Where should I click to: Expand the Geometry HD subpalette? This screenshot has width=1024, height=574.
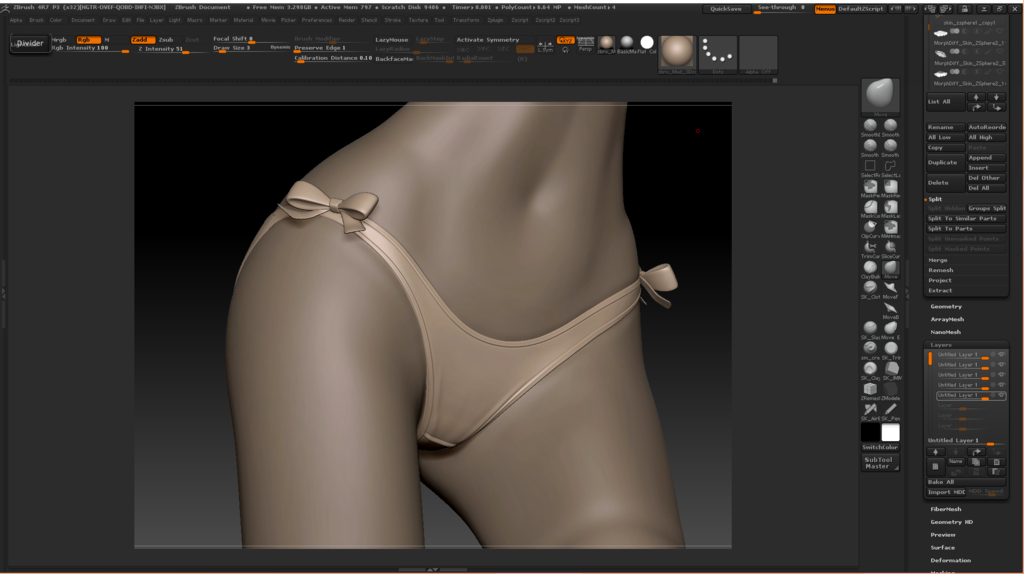coord(952,522)
